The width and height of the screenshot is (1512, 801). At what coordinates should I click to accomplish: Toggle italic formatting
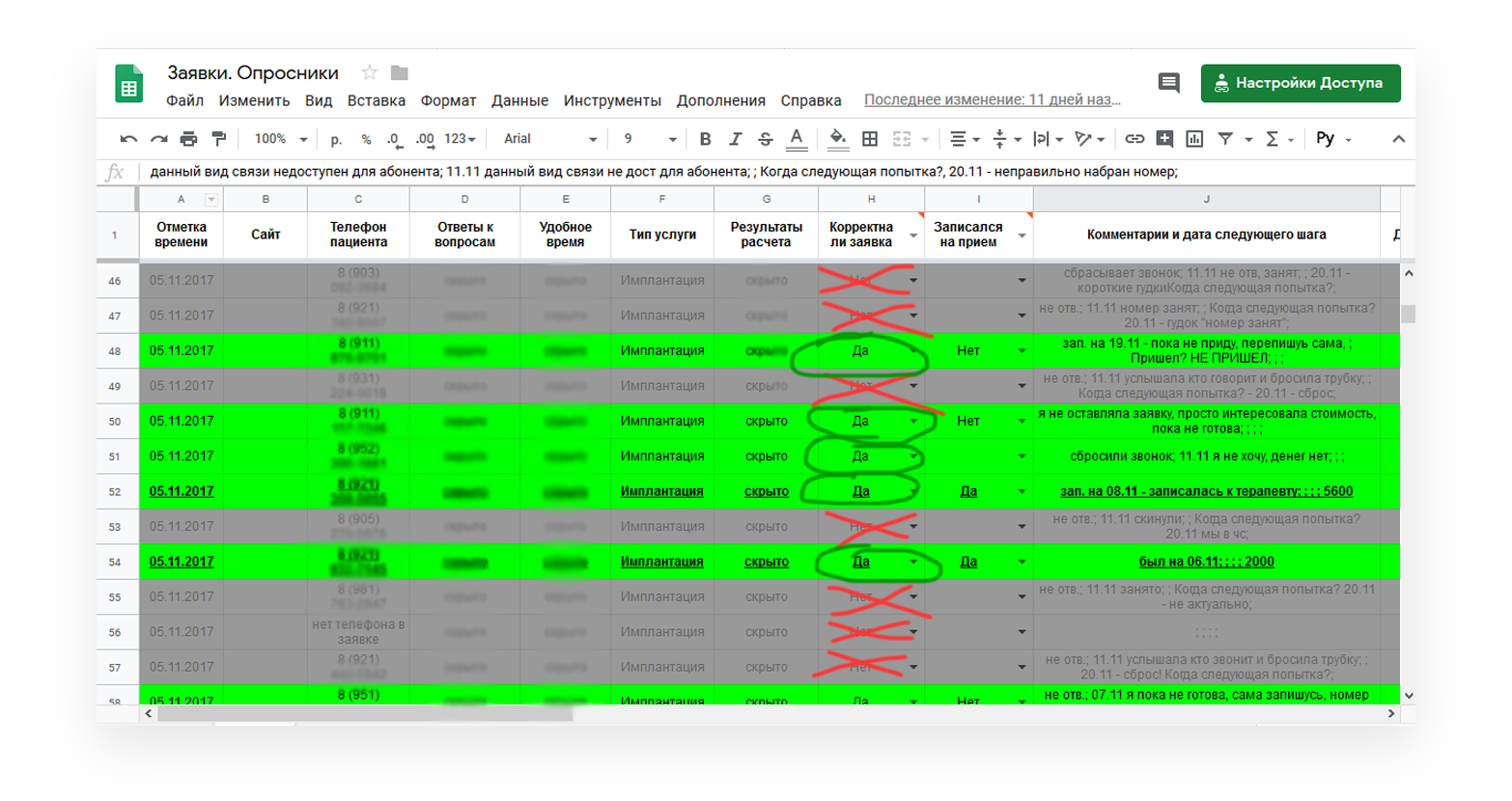tap(735, 139)
